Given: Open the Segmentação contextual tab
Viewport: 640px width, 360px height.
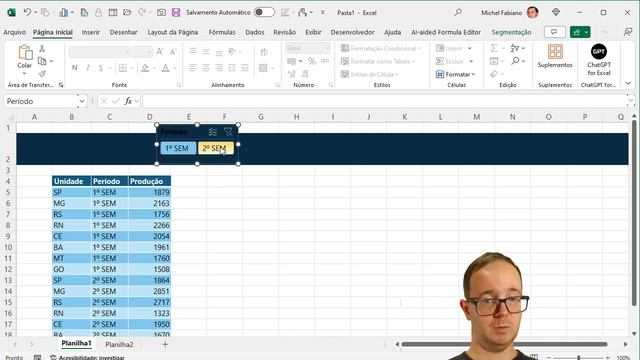Looking at the screenshot, I should point(511,32).
